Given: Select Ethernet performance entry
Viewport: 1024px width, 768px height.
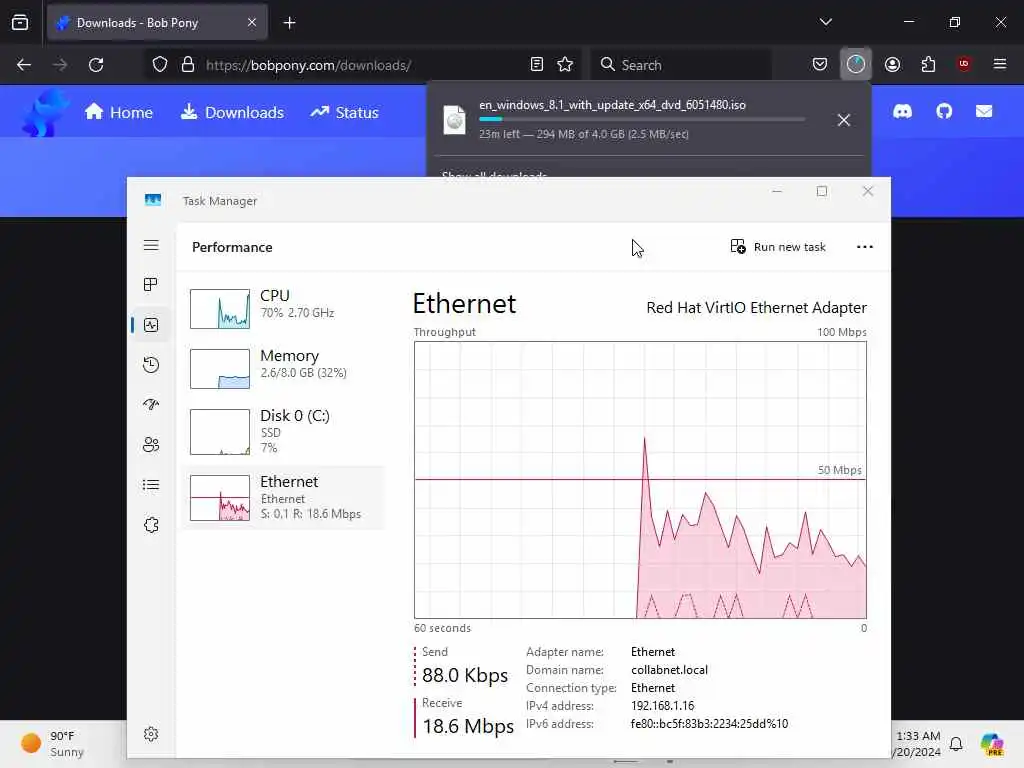Looking at the screenshot, I should click(282, 498).
